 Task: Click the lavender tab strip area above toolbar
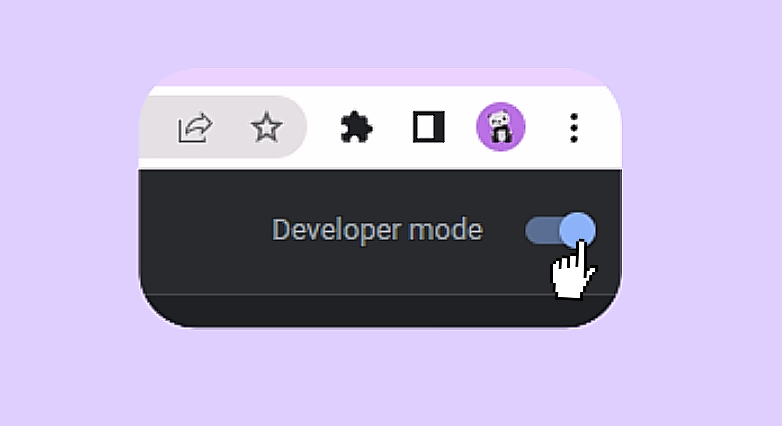[x=380, y=77]
